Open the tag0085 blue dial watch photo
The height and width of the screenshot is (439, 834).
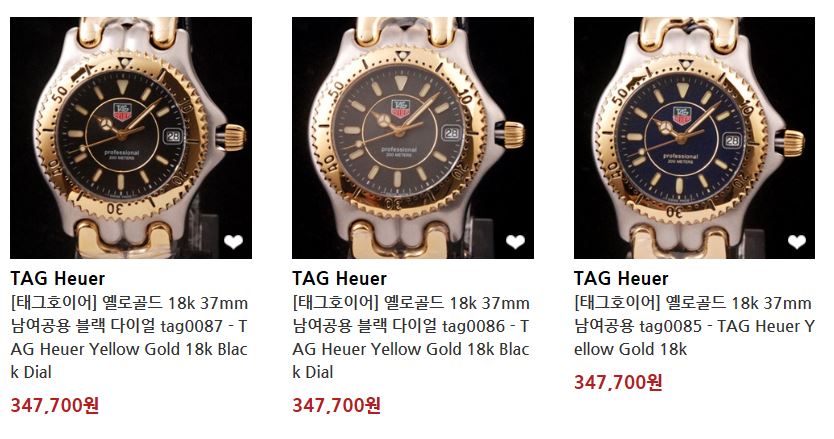tap(694, 138)
